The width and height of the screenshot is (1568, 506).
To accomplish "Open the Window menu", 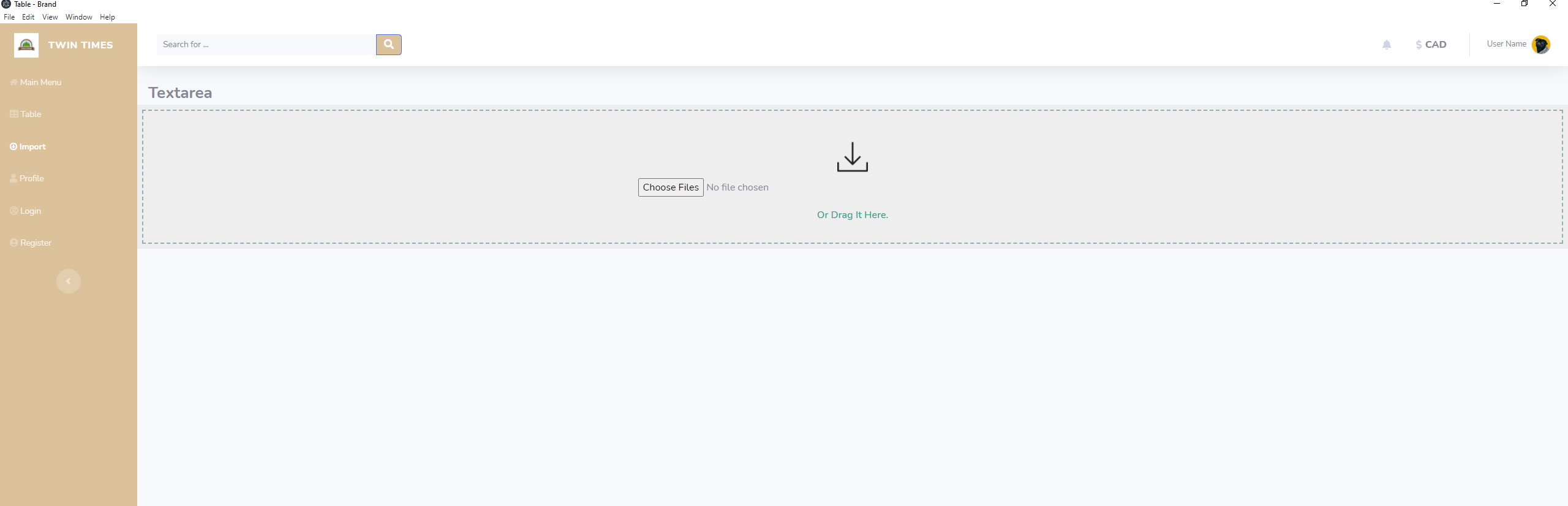I will (x=79, y=17).
